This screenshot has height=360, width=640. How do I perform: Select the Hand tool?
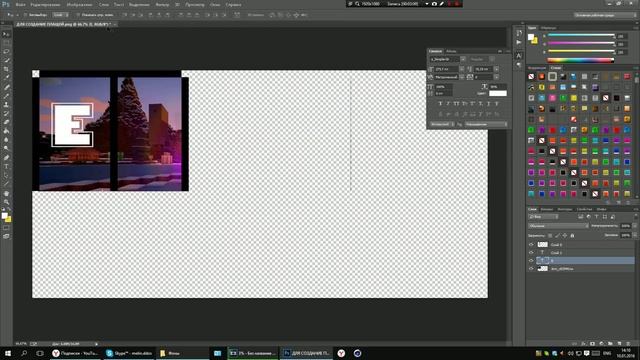coord(6,193)
